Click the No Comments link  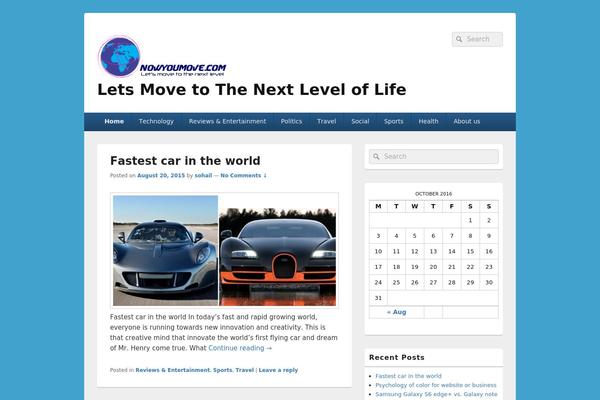[x=243, y=176]
